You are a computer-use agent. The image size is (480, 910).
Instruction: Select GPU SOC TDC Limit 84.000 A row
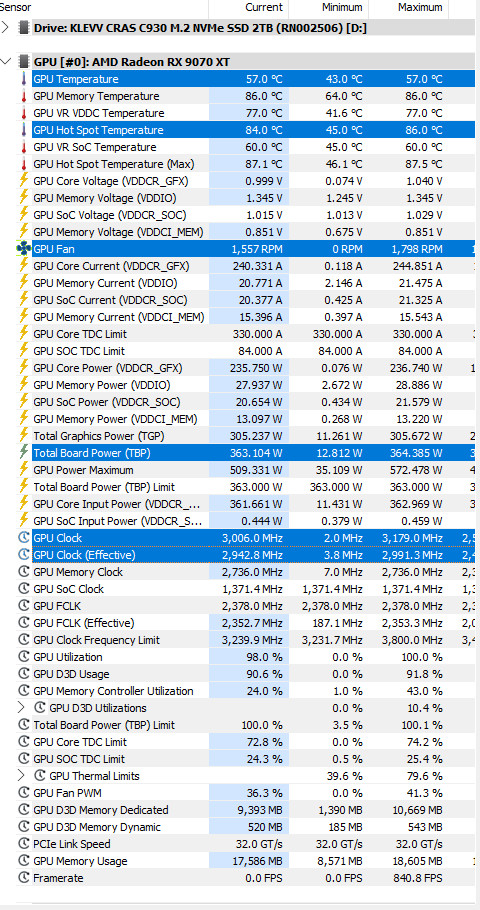(x=253, y=351)
